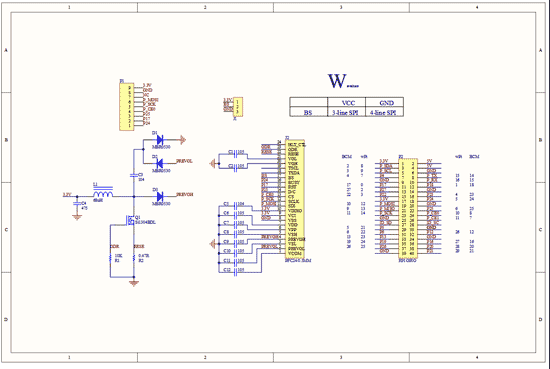Select the diode connected to PREVGH net
550x369 pixels.
click(160, 196)
